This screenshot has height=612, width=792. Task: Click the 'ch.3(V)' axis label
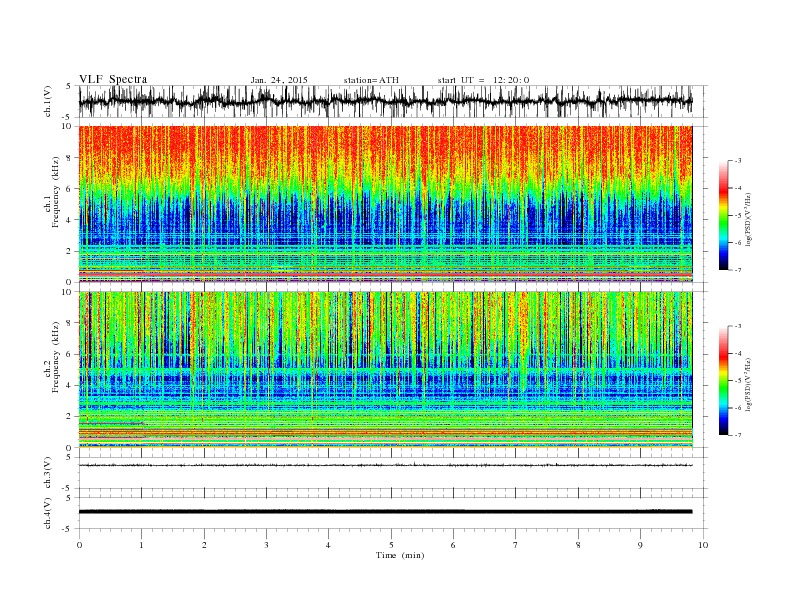tap(48, 473)
